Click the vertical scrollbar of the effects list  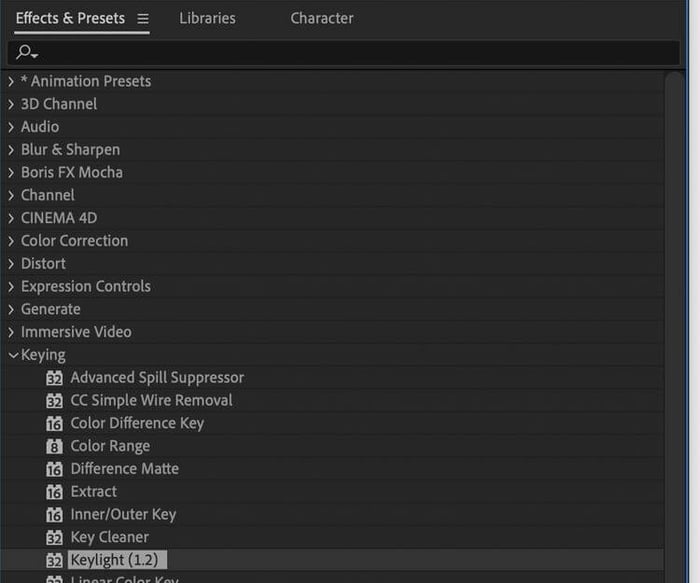(674, 328)
